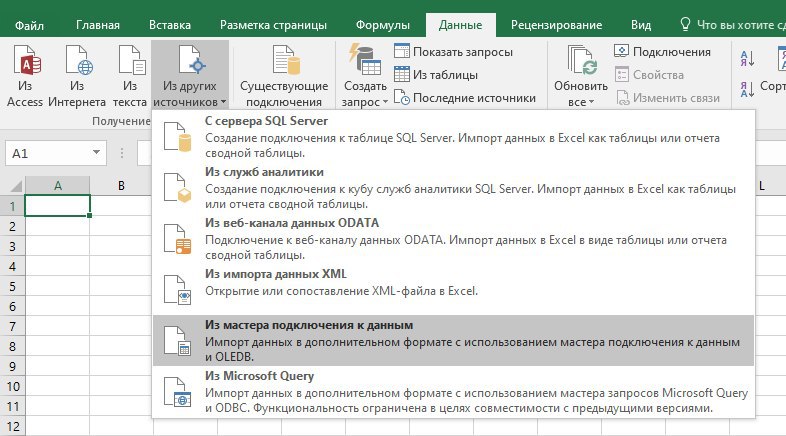Click Edit Links (Изменить связи)

pos(668,98)
